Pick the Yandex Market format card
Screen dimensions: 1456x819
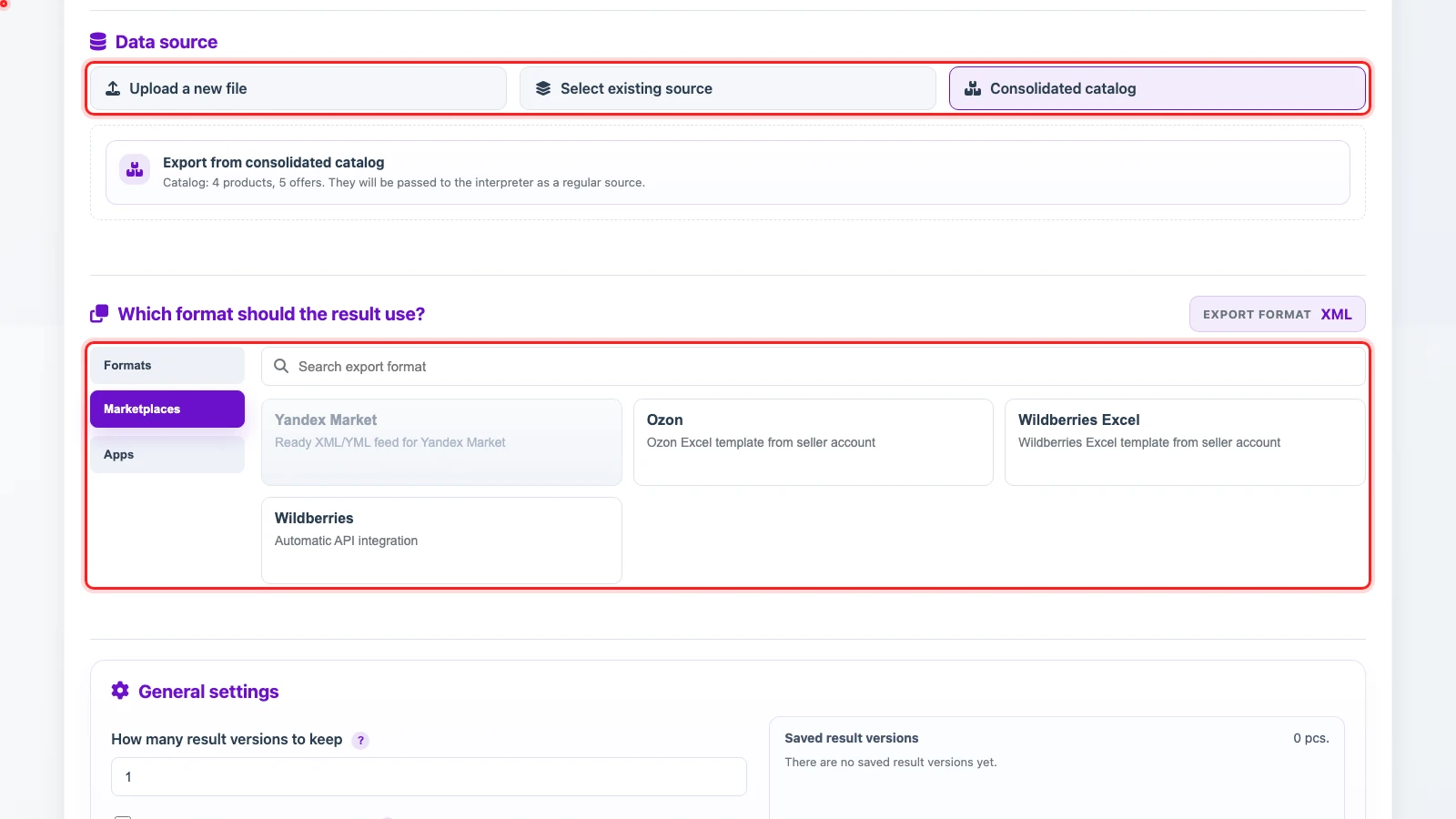441,442
